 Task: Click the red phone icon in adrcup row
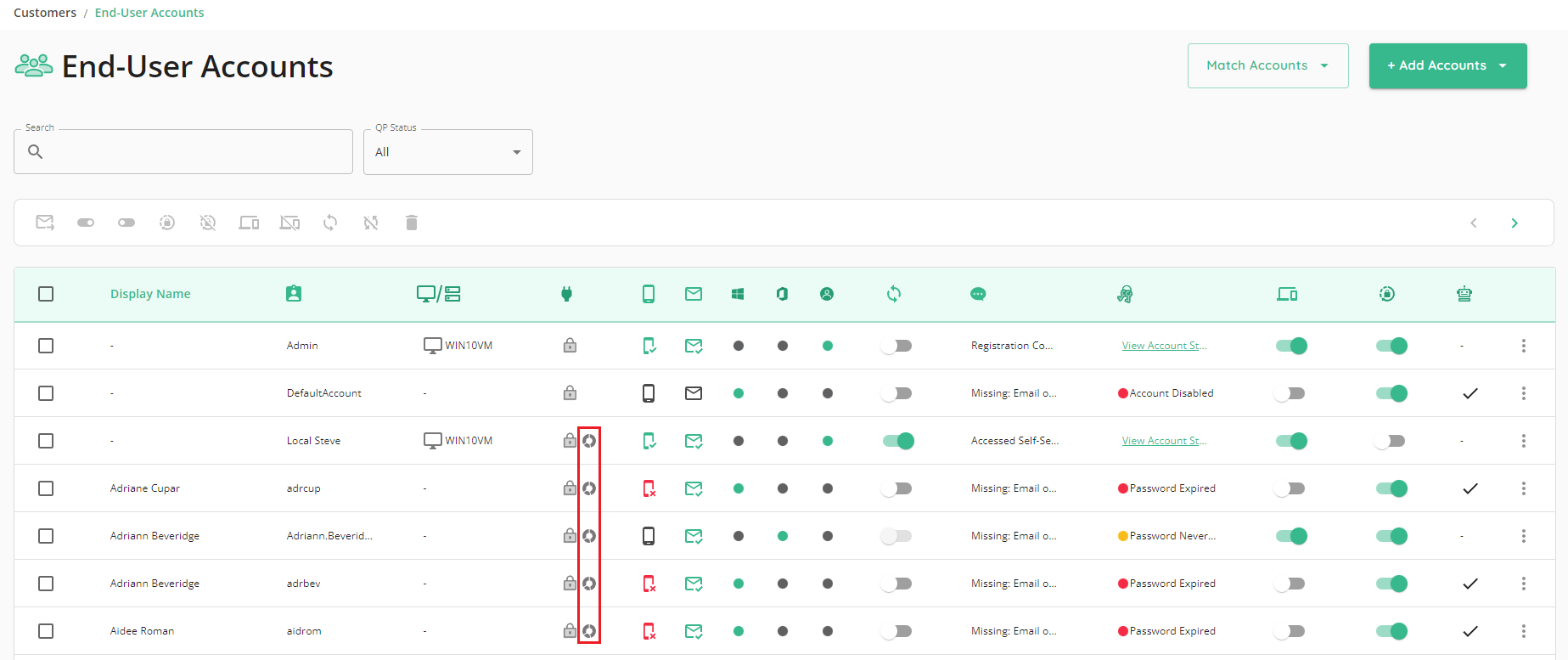649,488
